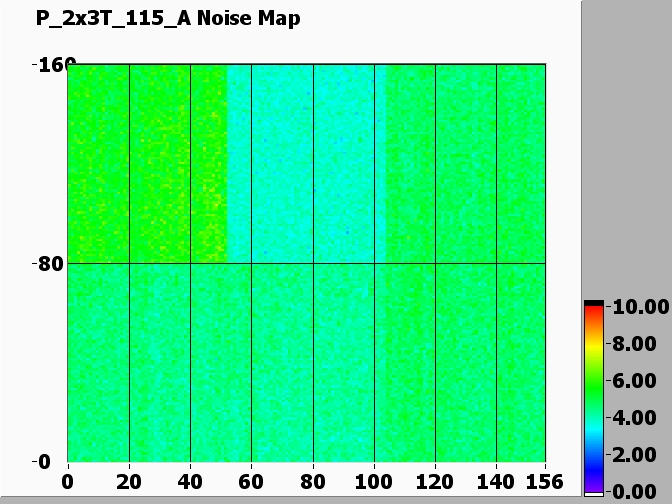Select the purple band near the legend bottom
This screenshot has width=672, height=504.
point(594,482)
